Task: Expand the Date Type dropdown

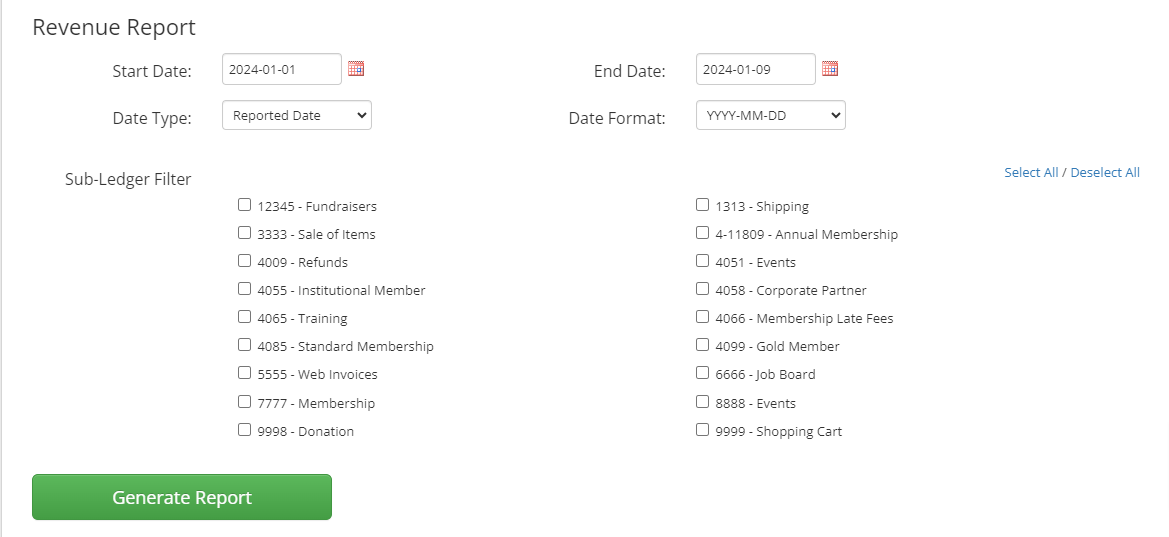Action: 296,116
